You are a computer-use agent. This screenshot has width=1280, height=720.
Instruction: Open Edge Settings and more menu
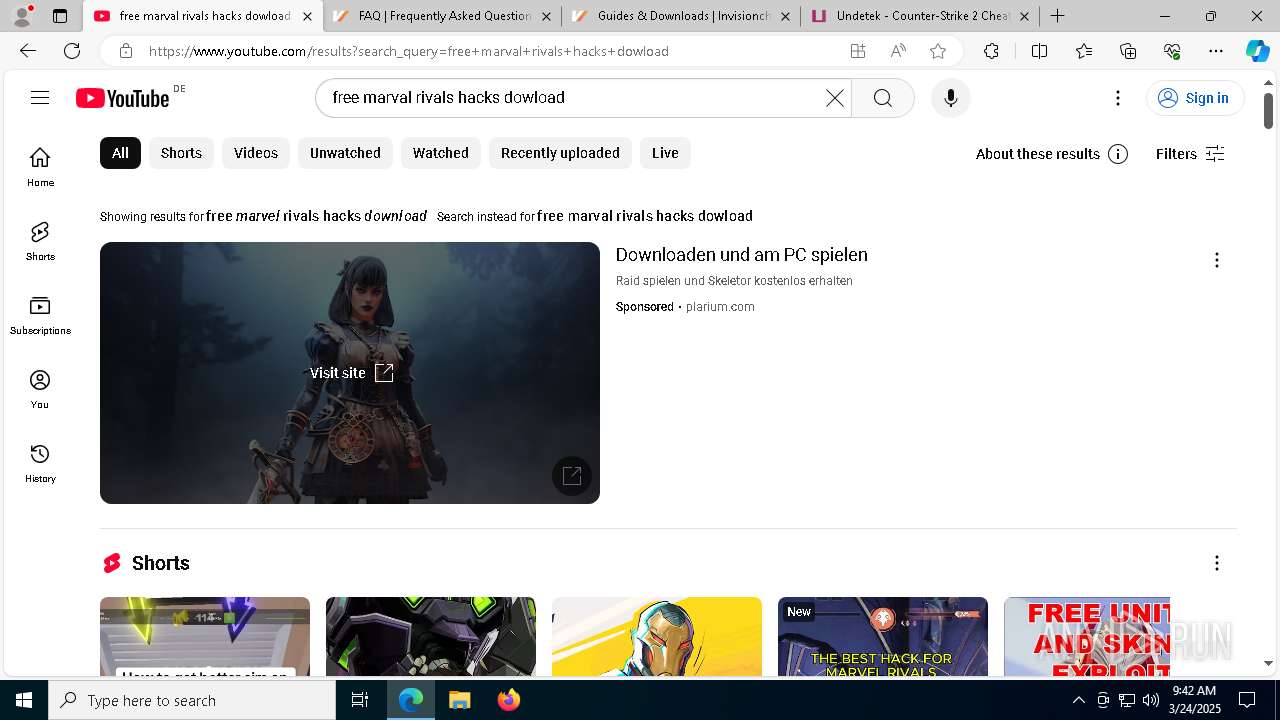point(1216,51)
